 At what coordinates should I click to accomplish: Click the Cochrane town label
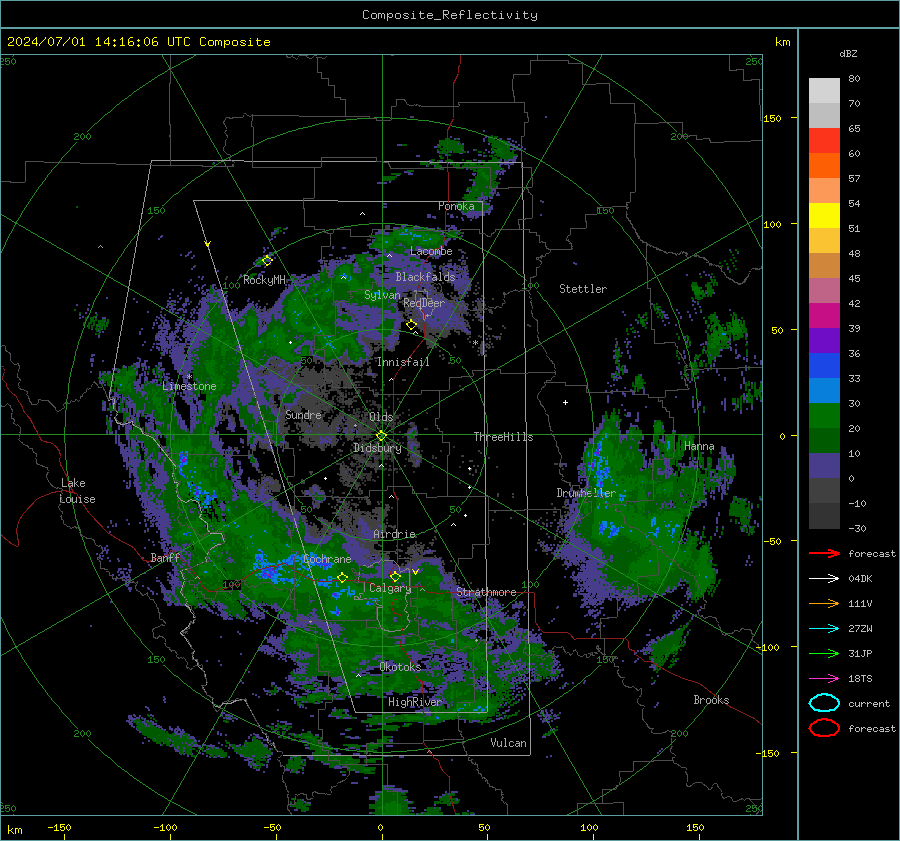(327, 559)
